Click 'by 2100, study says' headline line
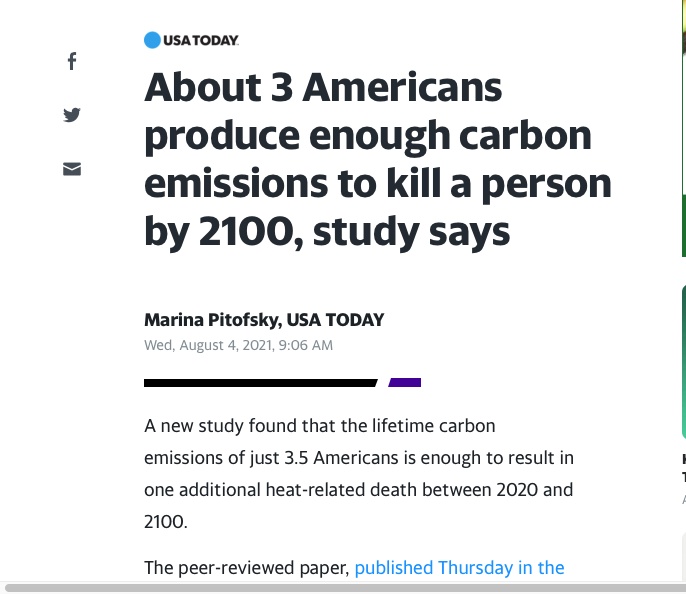Screen dimensions: 686x594 coord(327,232)
